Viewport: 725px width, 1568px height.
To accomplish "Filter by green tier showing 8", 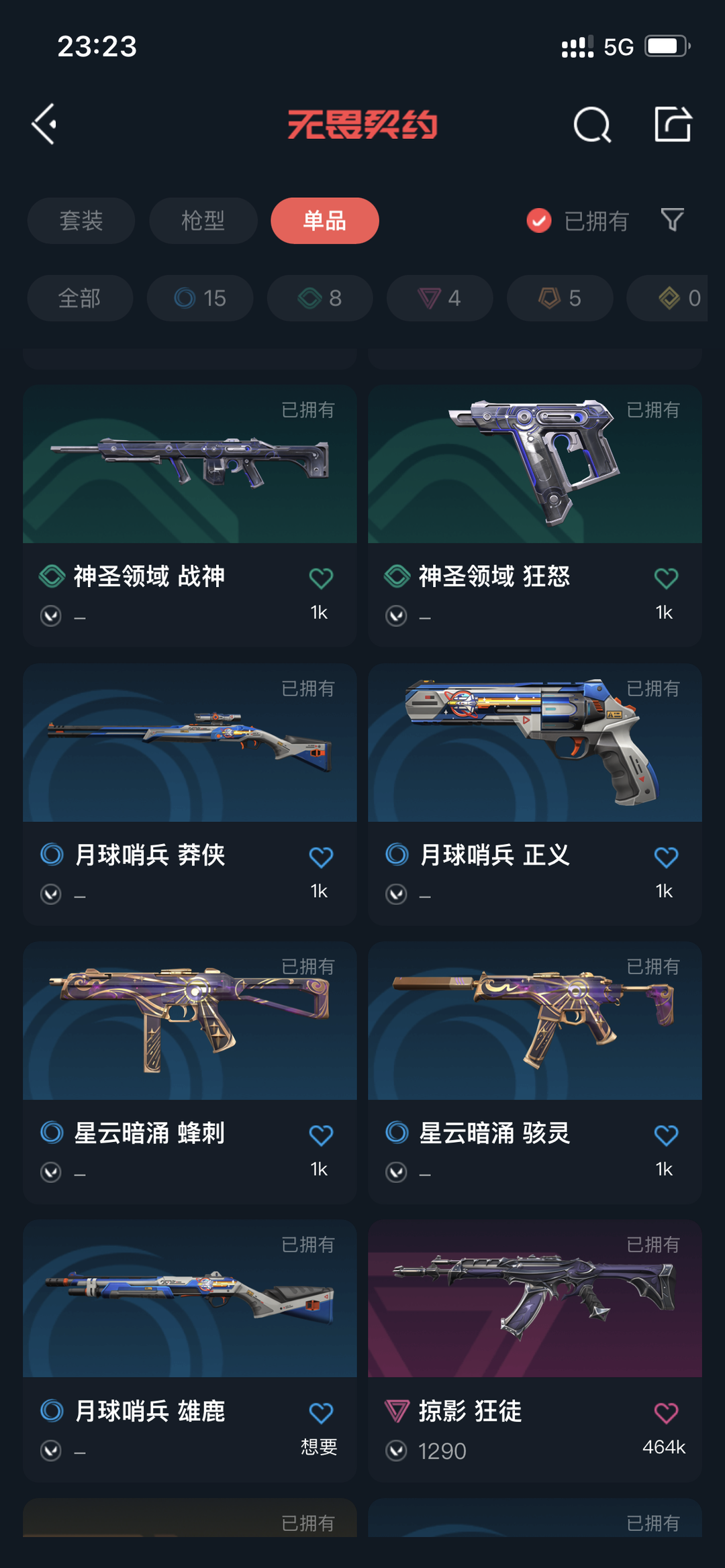I will pyautogui.click(x=320, y=298).
